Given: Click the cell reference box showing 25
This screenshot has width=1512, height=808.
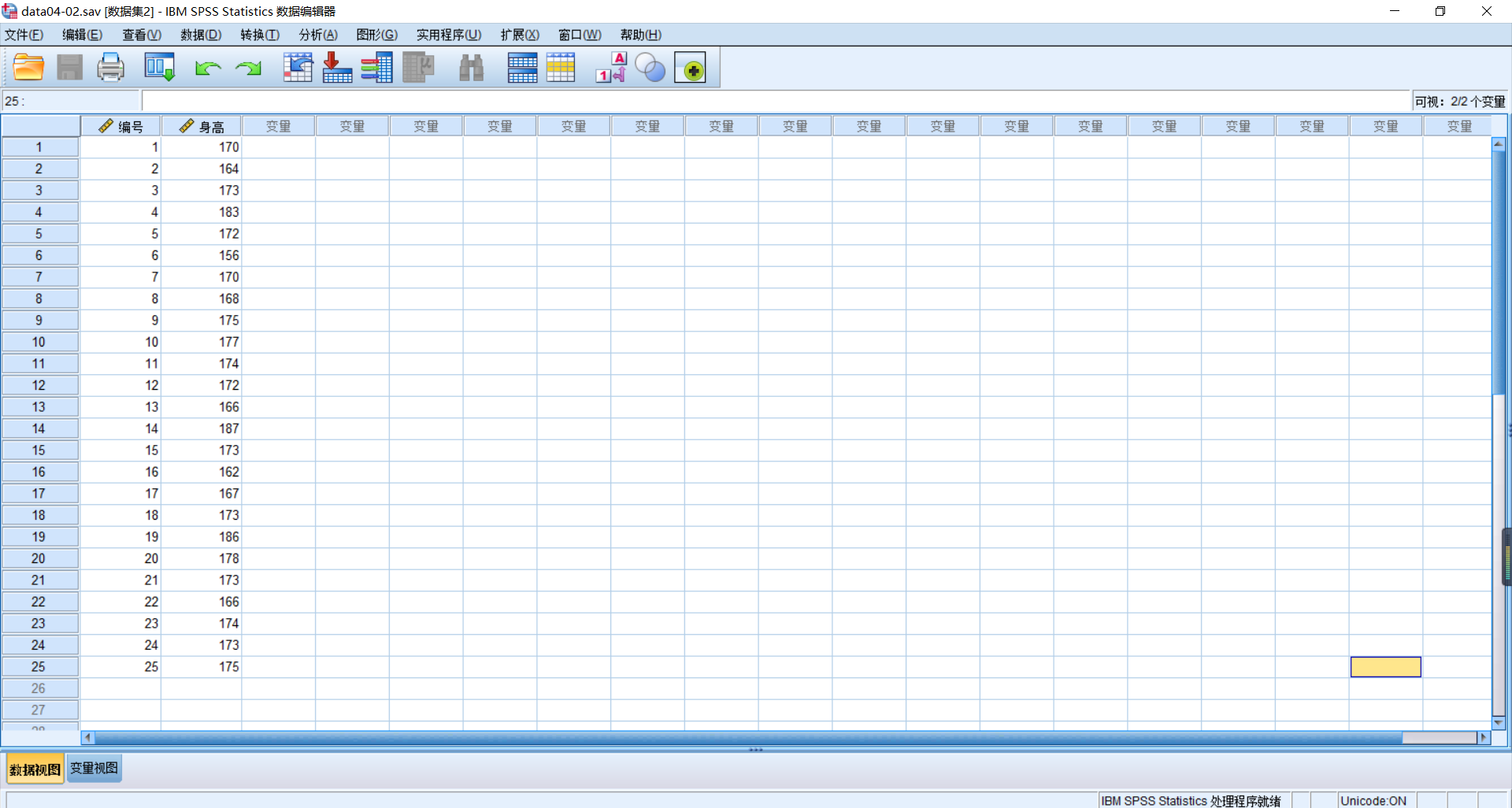Looking at the screenshot, I should pos(71,101).
